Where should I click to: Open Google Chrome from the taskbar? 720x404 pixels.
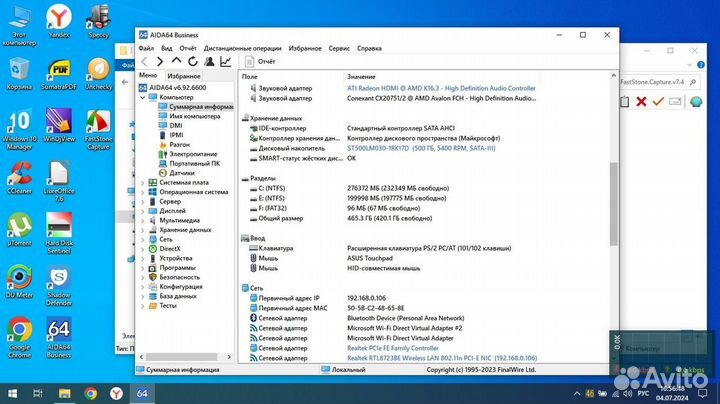[90, 393]
